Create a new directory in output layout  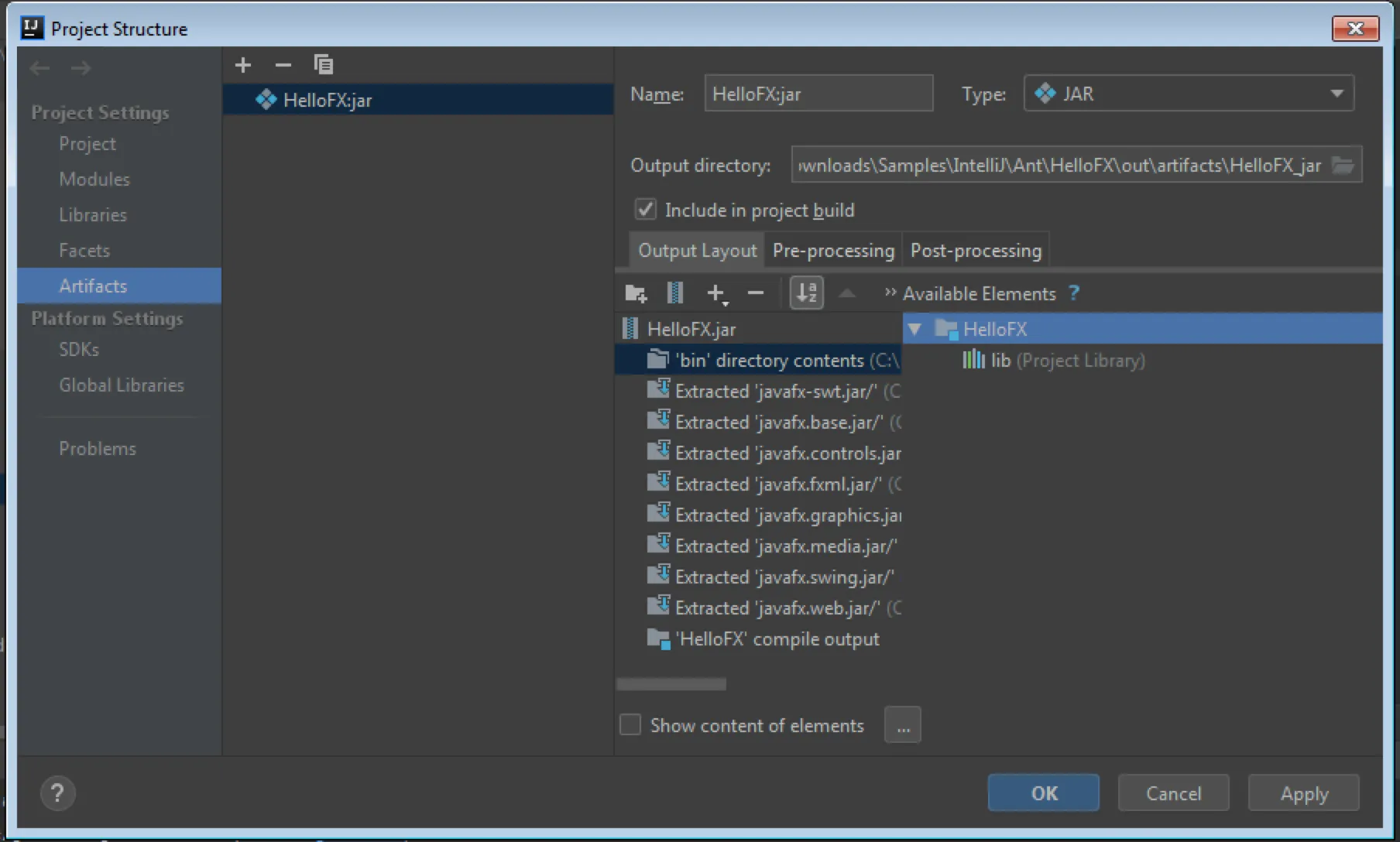click(x=636, y=293)
